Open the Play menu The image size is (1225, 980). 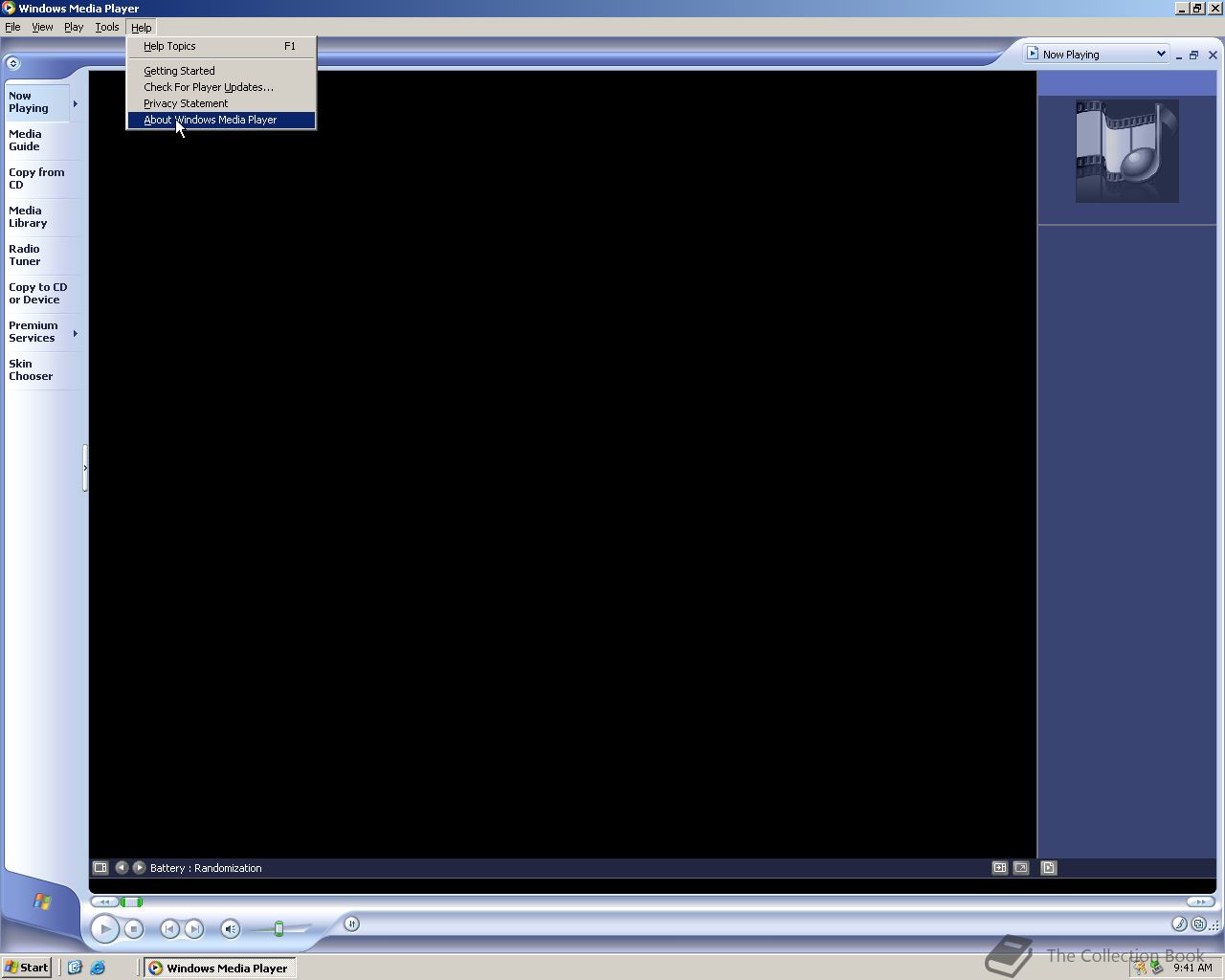click(74, 27)
